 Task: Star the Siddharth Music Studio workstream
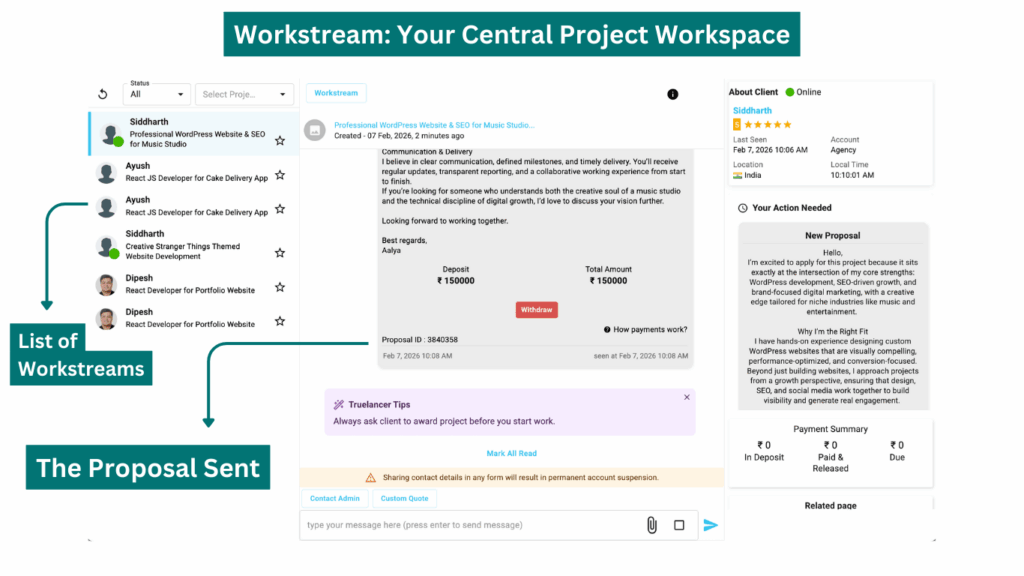pyautogui.click(x=280, y=141)
